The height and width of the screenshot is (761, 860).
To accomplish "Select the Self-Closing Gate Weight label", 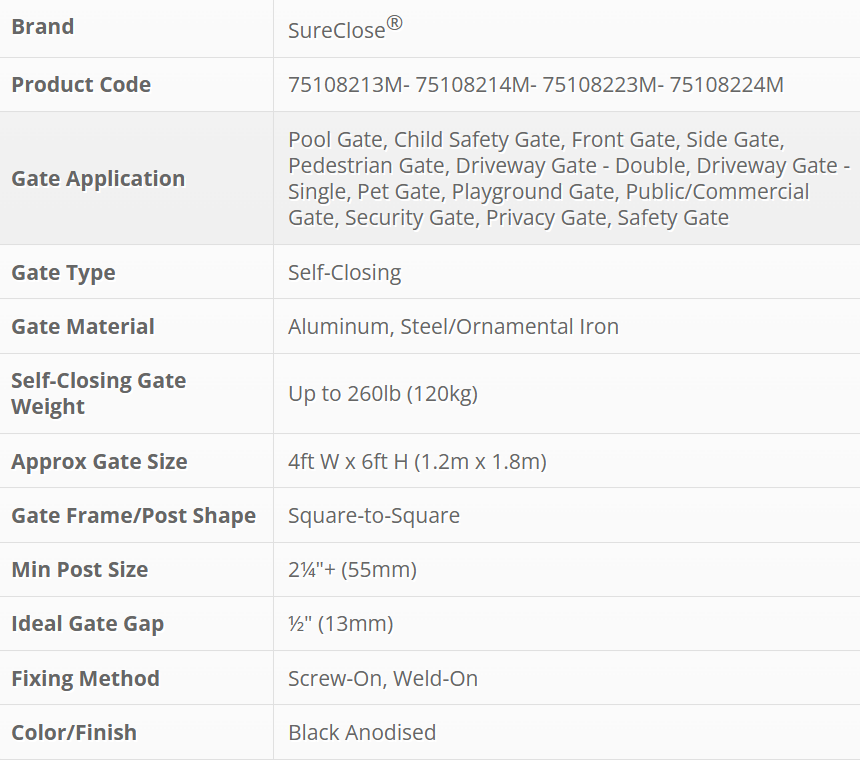I will pos(98,393).
